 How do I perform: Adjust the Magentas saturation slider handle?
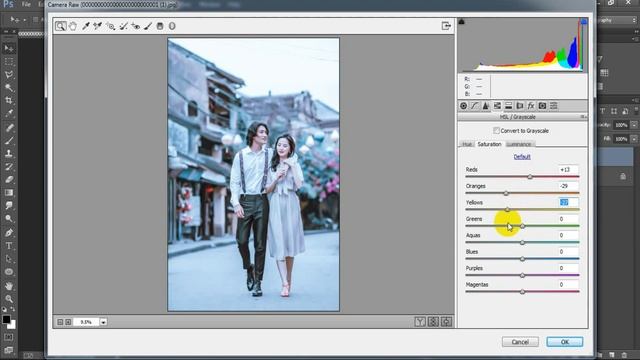click(522, 292)
